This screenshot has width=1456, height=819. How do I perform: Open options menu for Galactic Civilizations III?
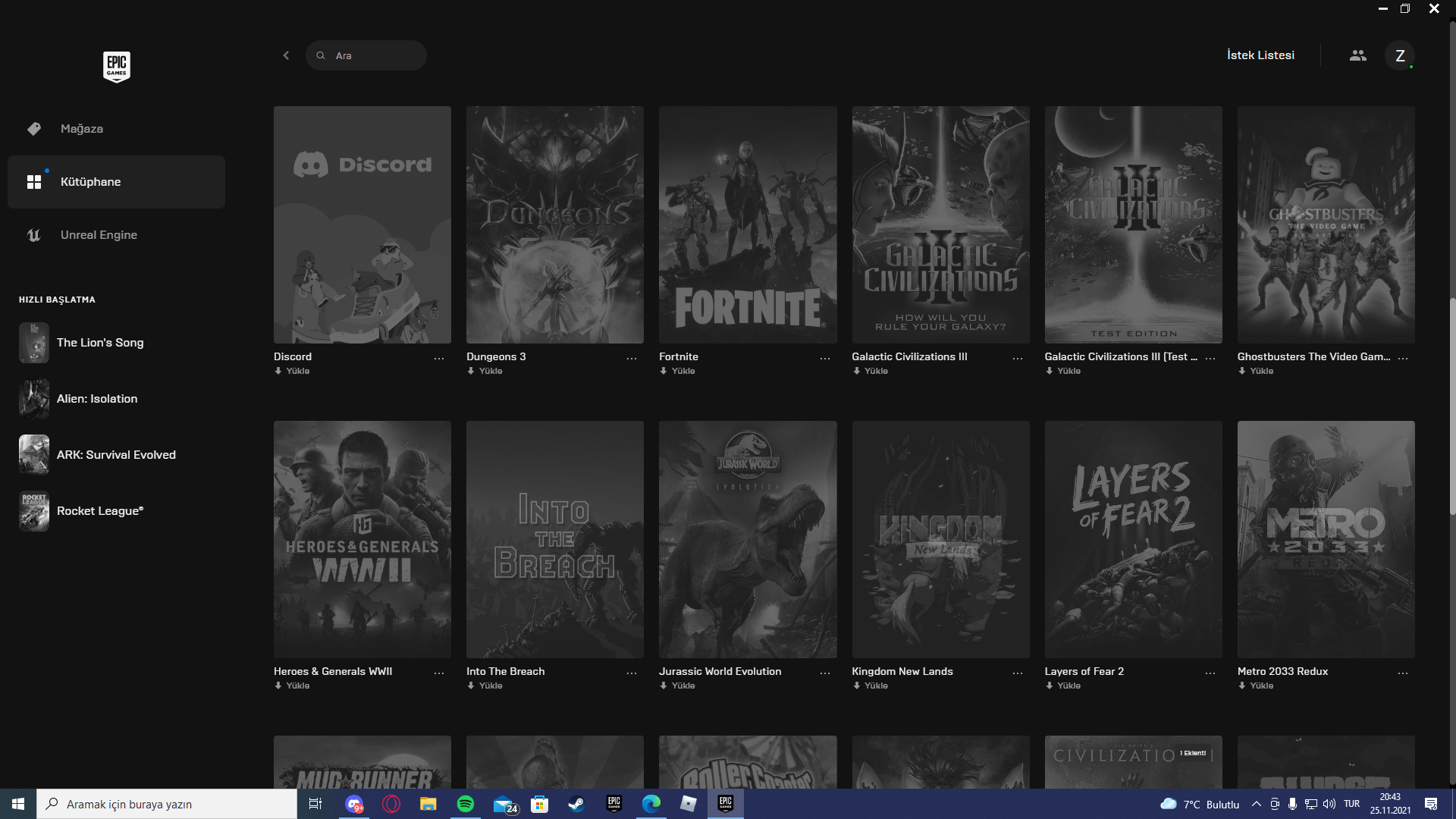pyautogui.click(x=1018, y=358)
